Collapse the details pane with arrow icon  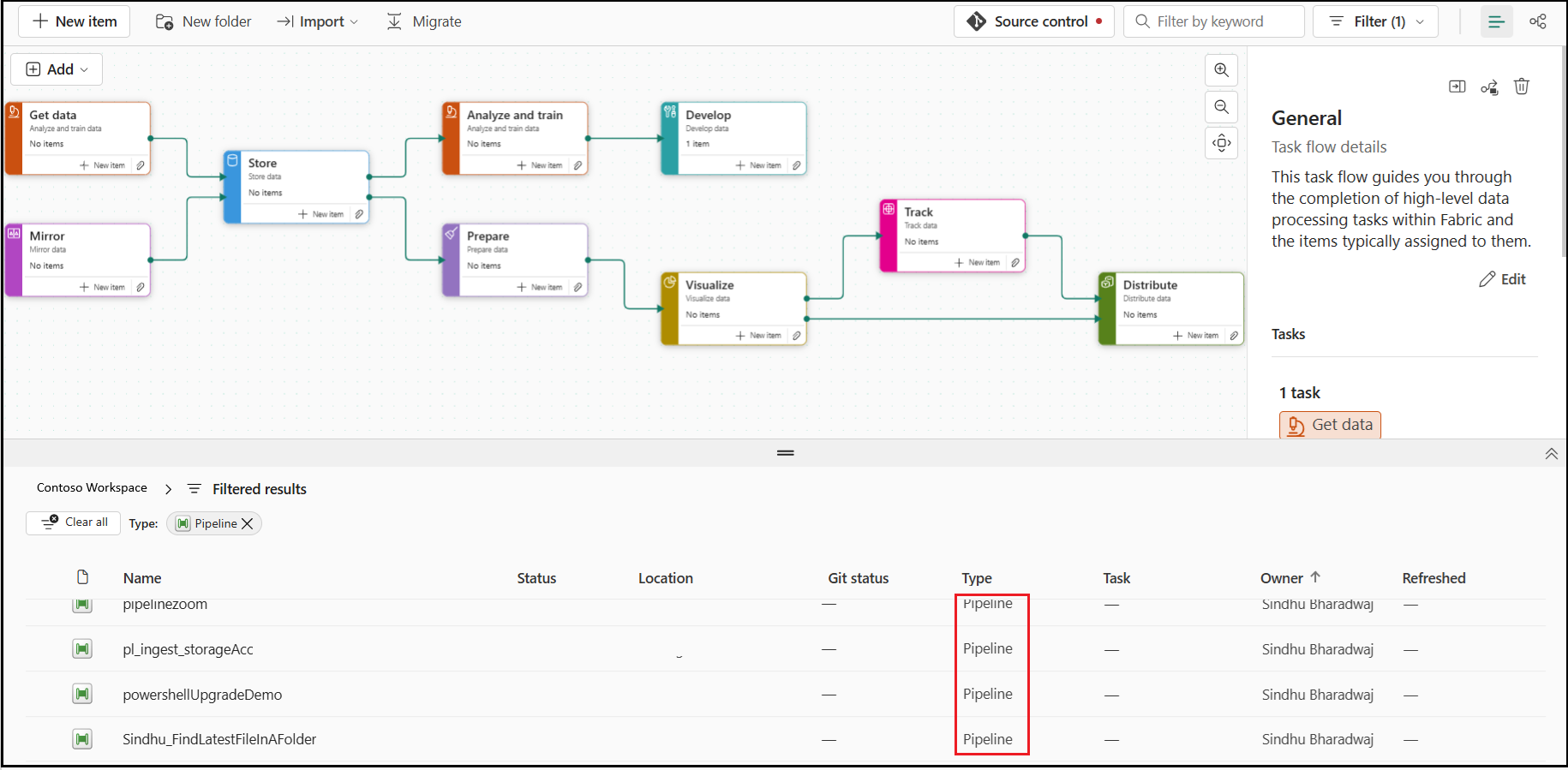[1457, 87]
